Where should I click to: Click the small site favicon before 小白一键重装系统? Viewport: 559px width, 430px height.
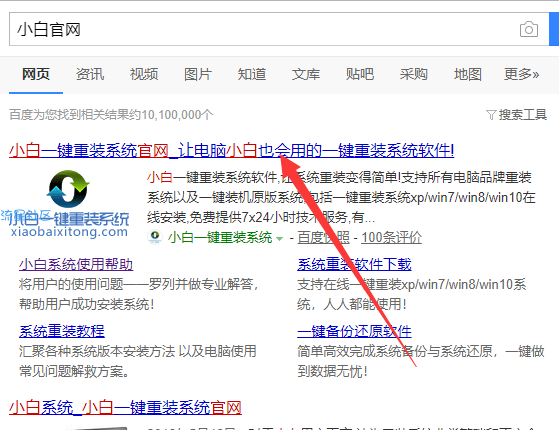[155, 237]
